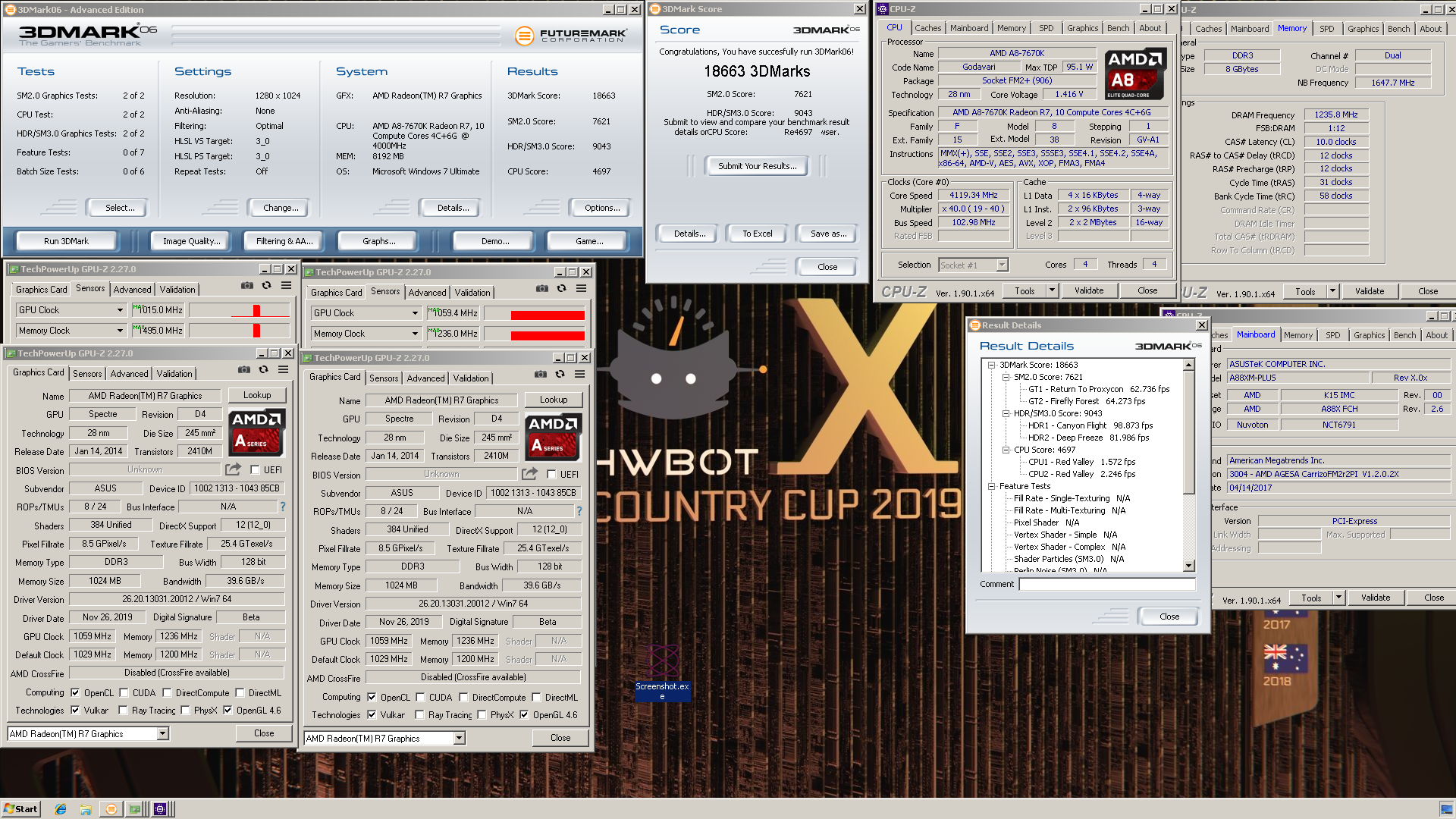This screenshot has width=1456, height=819.
Task: Open hamburger menu in left GPU-Z Graphics Card window
Action: point(283,369)
